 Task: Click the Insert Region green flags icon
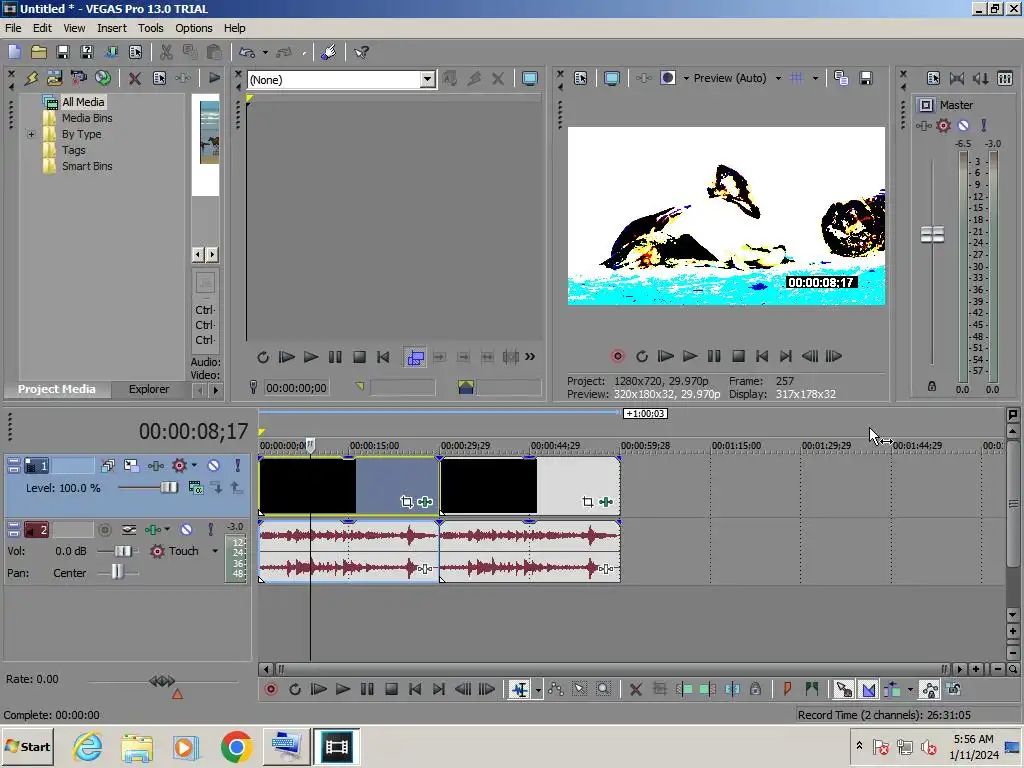tap(812, 689)
